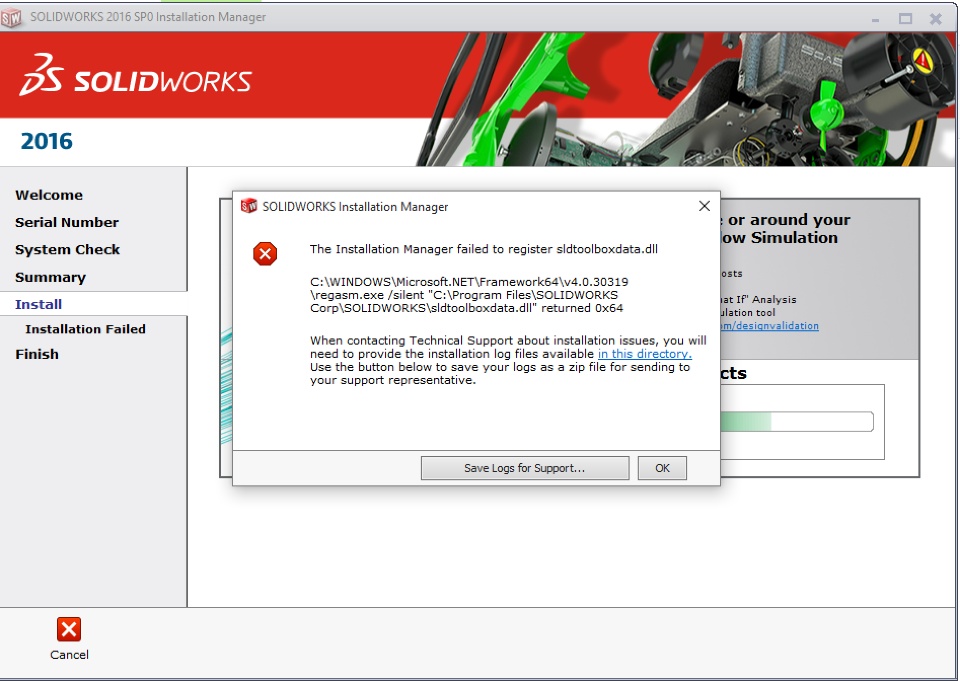Click Save Logs for Support button
Image resolution: width=960 pixels, height=681 pixels.
525,468
